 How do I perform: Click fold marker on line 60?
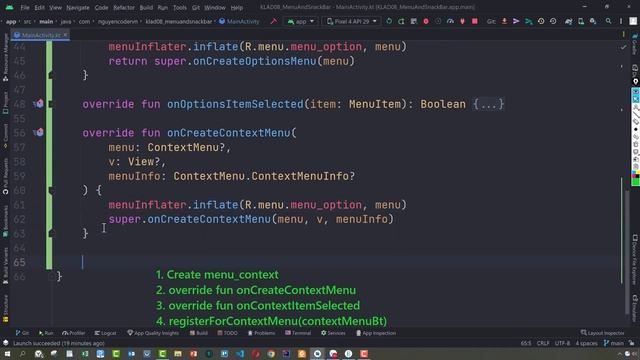point(51,190)
